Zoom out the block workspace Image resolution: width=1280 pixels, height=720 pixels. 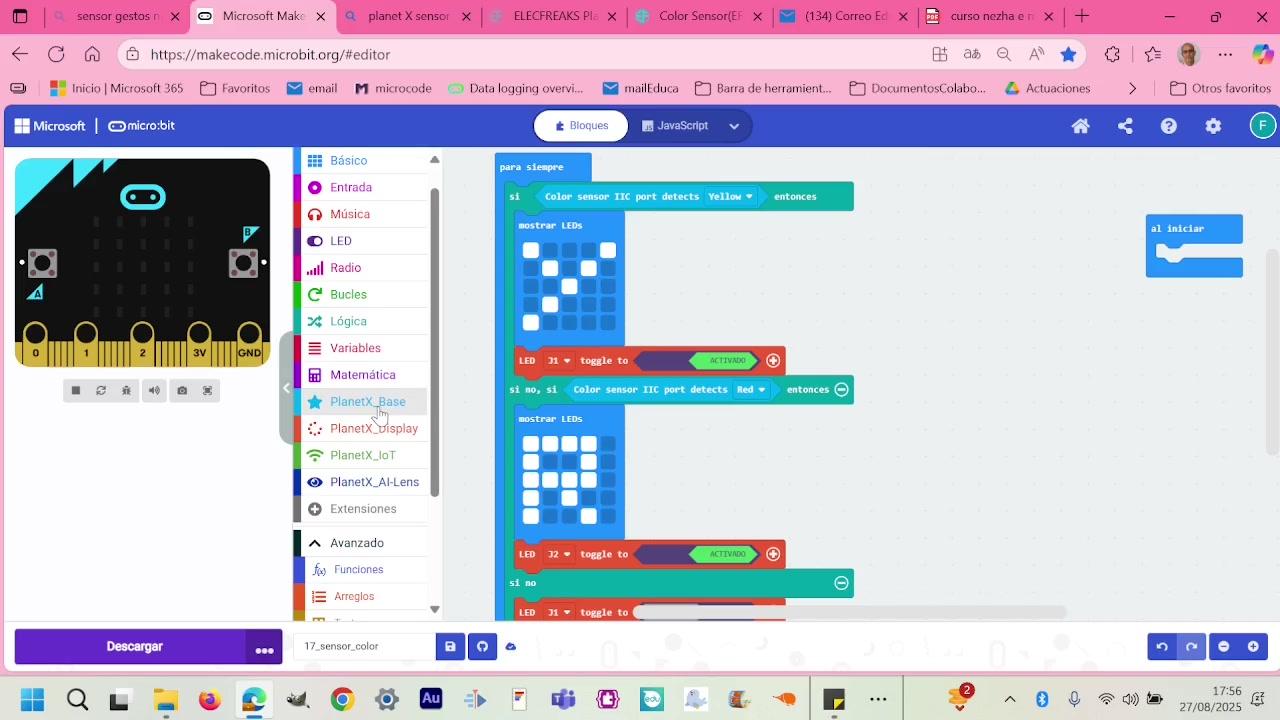[x=1224, y=647]
